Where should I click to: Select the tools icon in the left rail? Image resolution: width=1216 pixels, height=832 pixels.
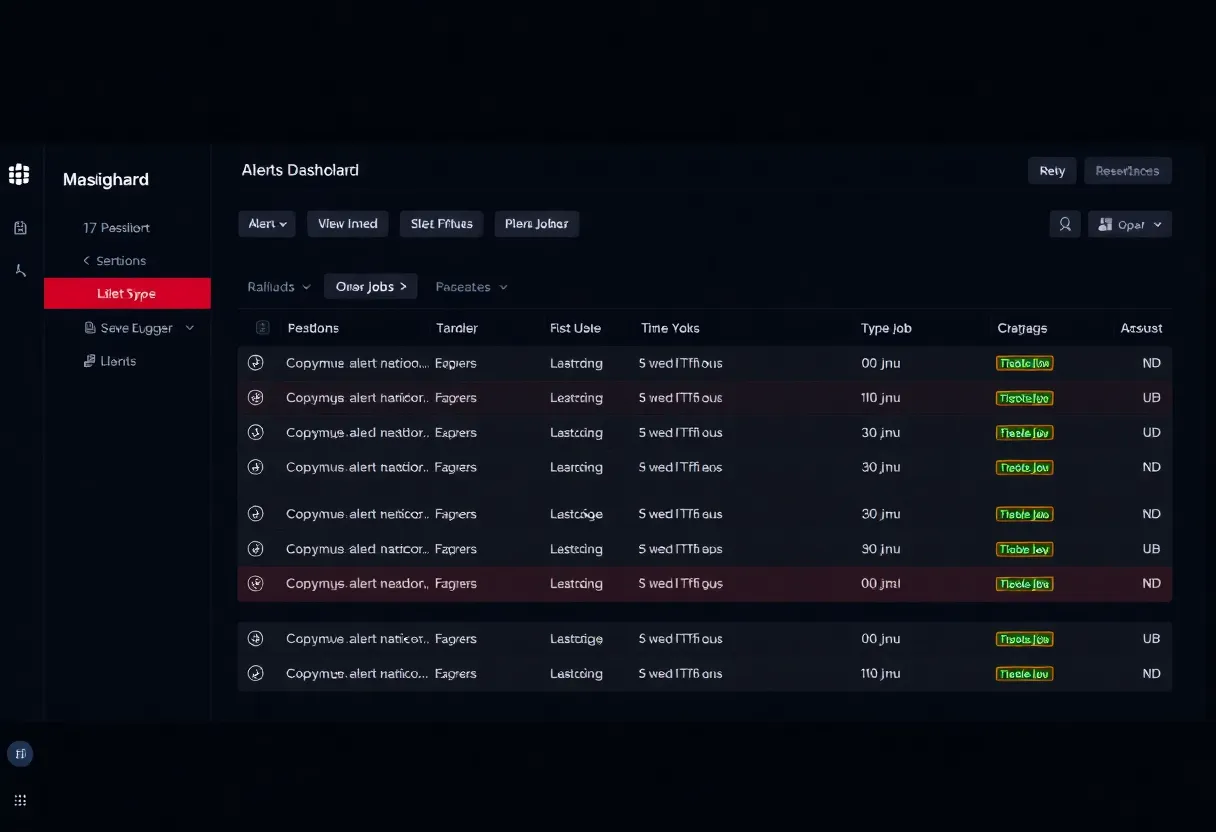pyautogui.click(x=20, y=270)
